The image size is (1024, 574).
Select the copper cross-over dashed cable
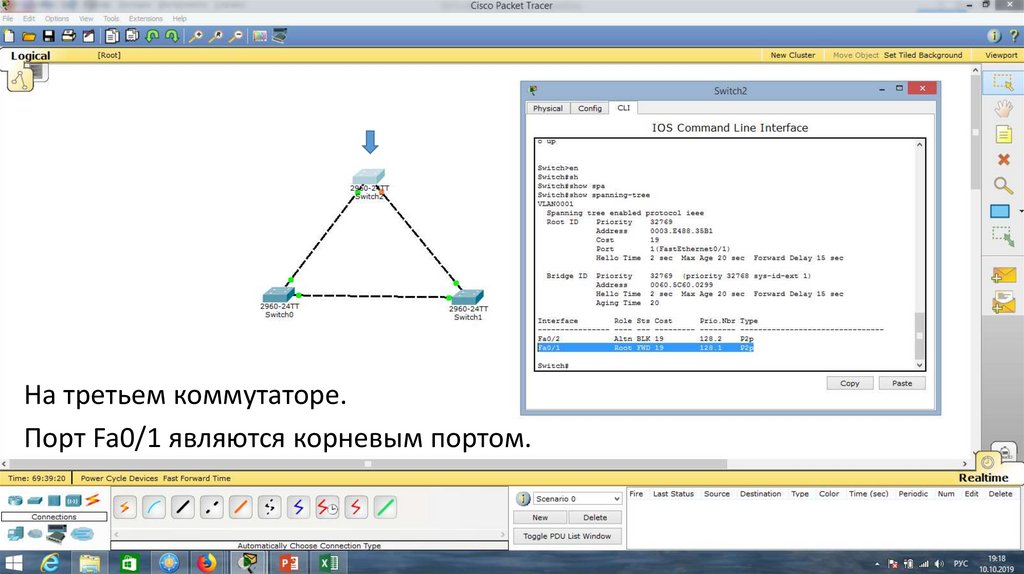click(212, 507)
